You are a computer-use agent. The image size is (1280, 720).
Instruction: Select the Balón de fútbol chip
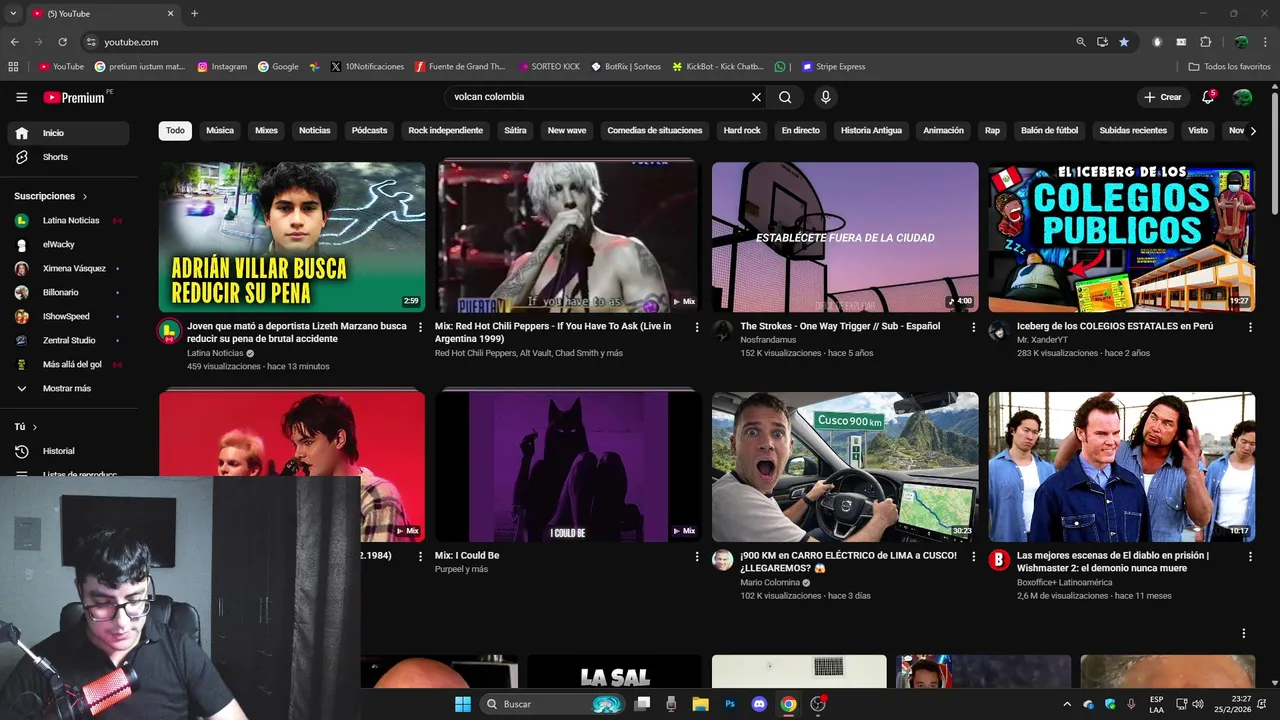click(x=1049, y=130)
